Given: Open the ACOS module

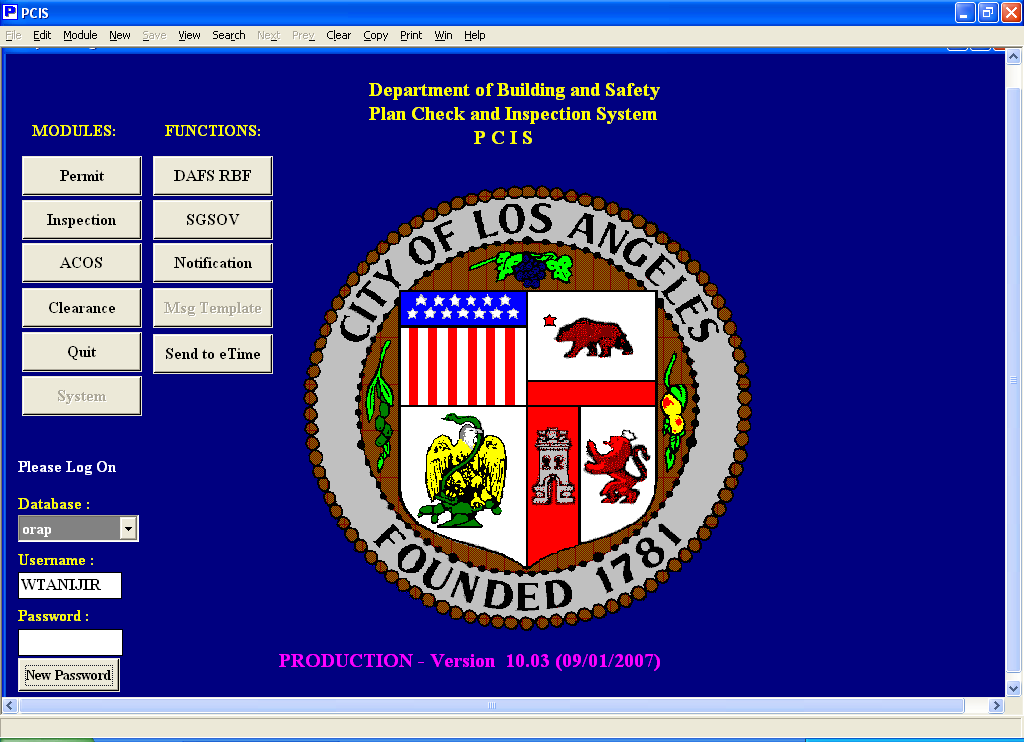Looking at the screenshot, I should (x=80, y=262).
